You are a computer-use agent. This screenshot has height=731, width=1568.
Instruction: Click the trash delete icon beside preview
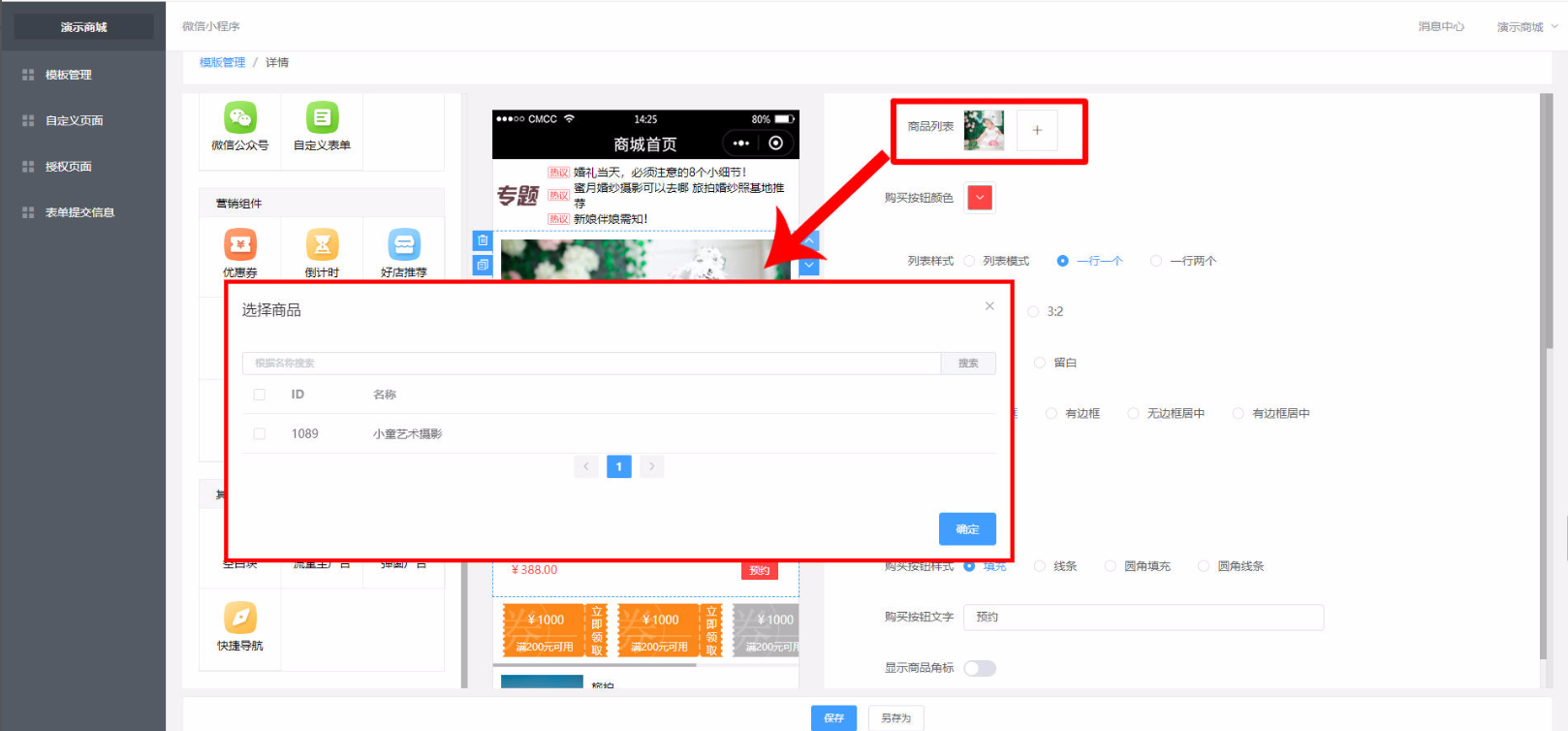[x=483, y=240]
